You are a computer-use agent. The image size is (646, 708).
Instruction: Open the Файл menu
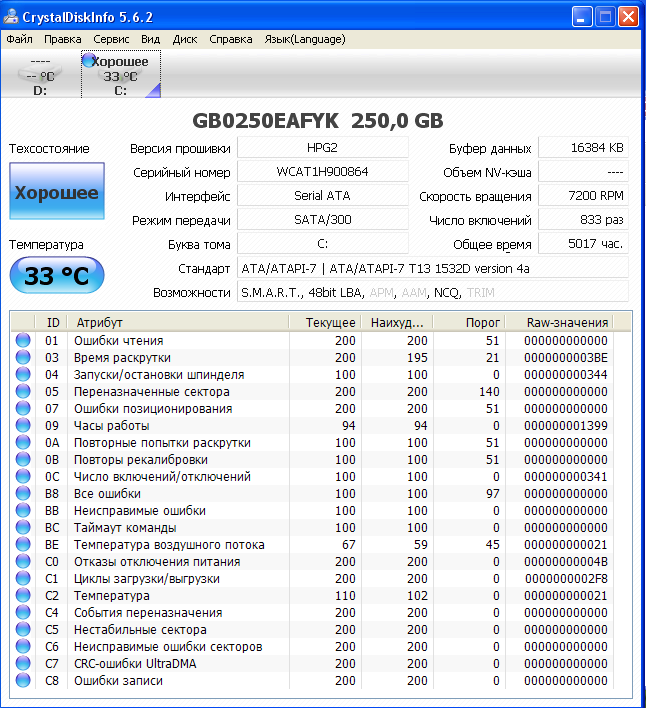(x=19, y=39)
